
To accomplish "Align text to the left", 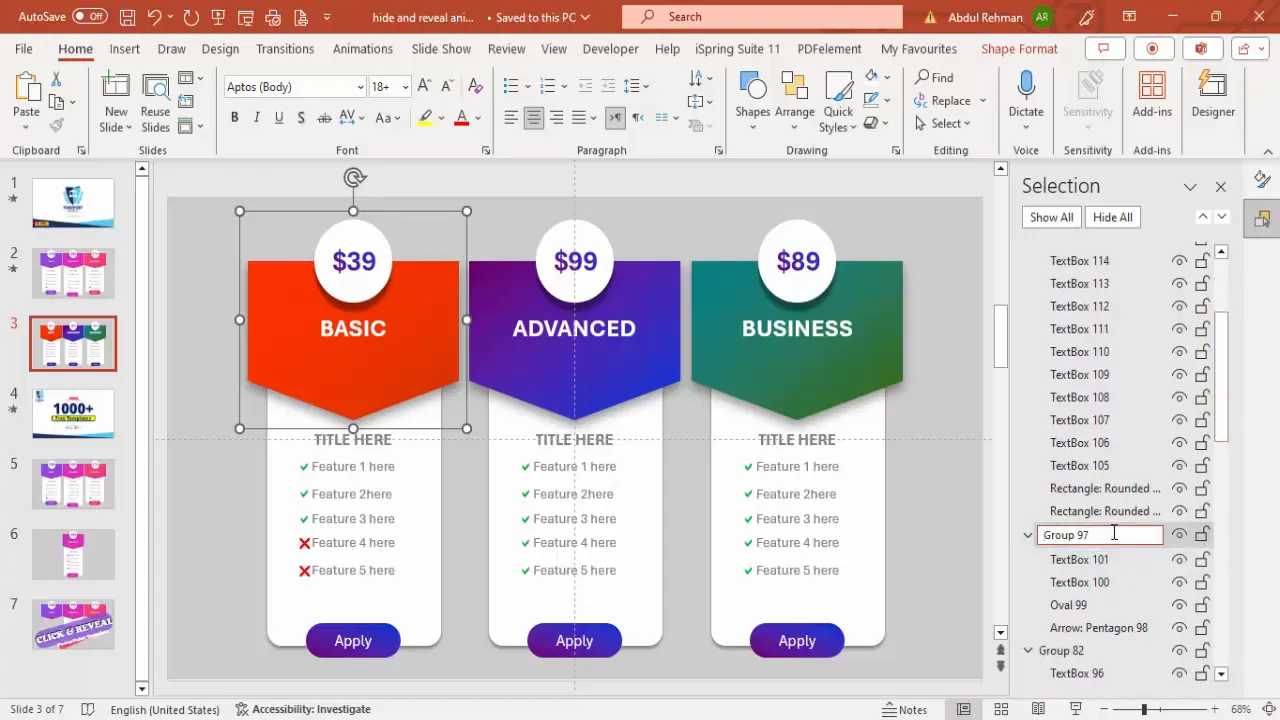I will pos(511,118).
